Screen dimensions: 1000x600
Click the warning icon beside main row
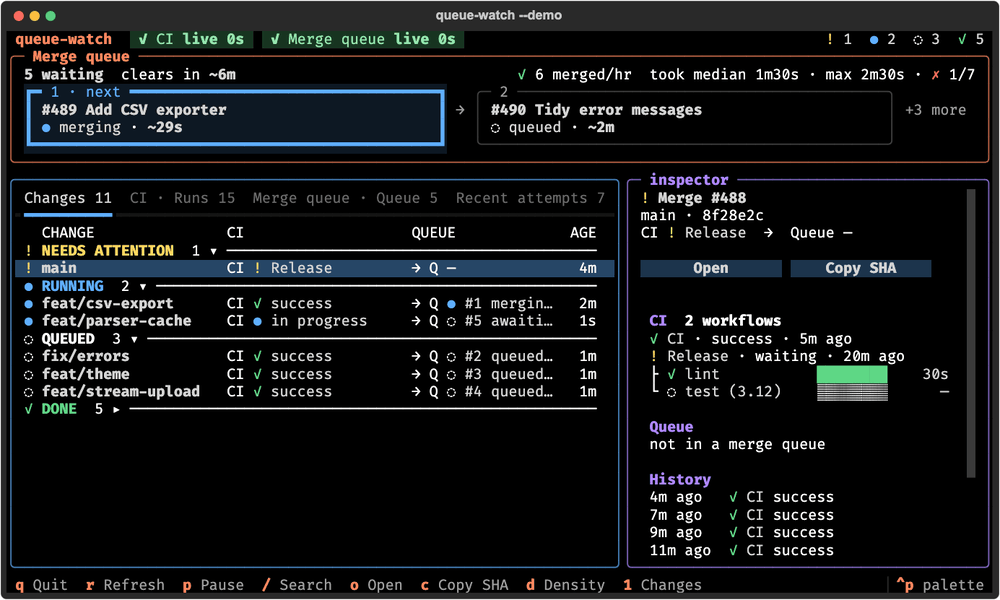click(29, 268)
